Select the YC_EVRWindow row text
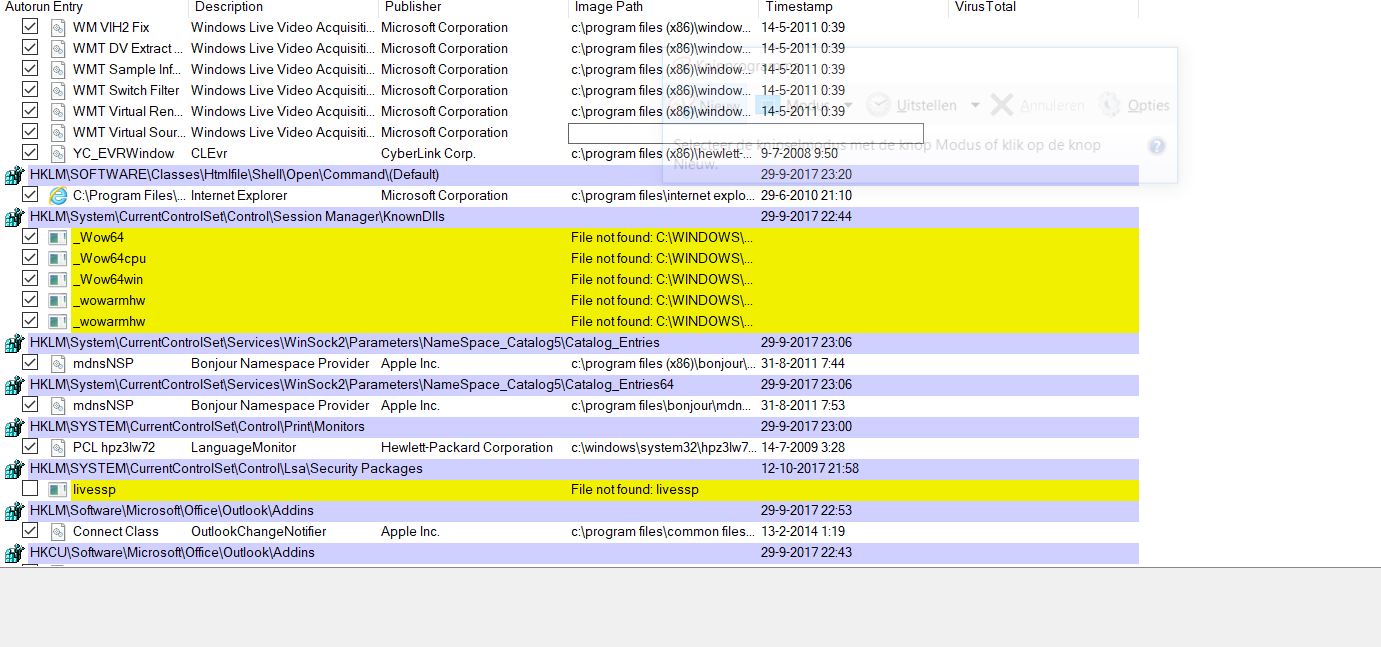 (124, 153)
